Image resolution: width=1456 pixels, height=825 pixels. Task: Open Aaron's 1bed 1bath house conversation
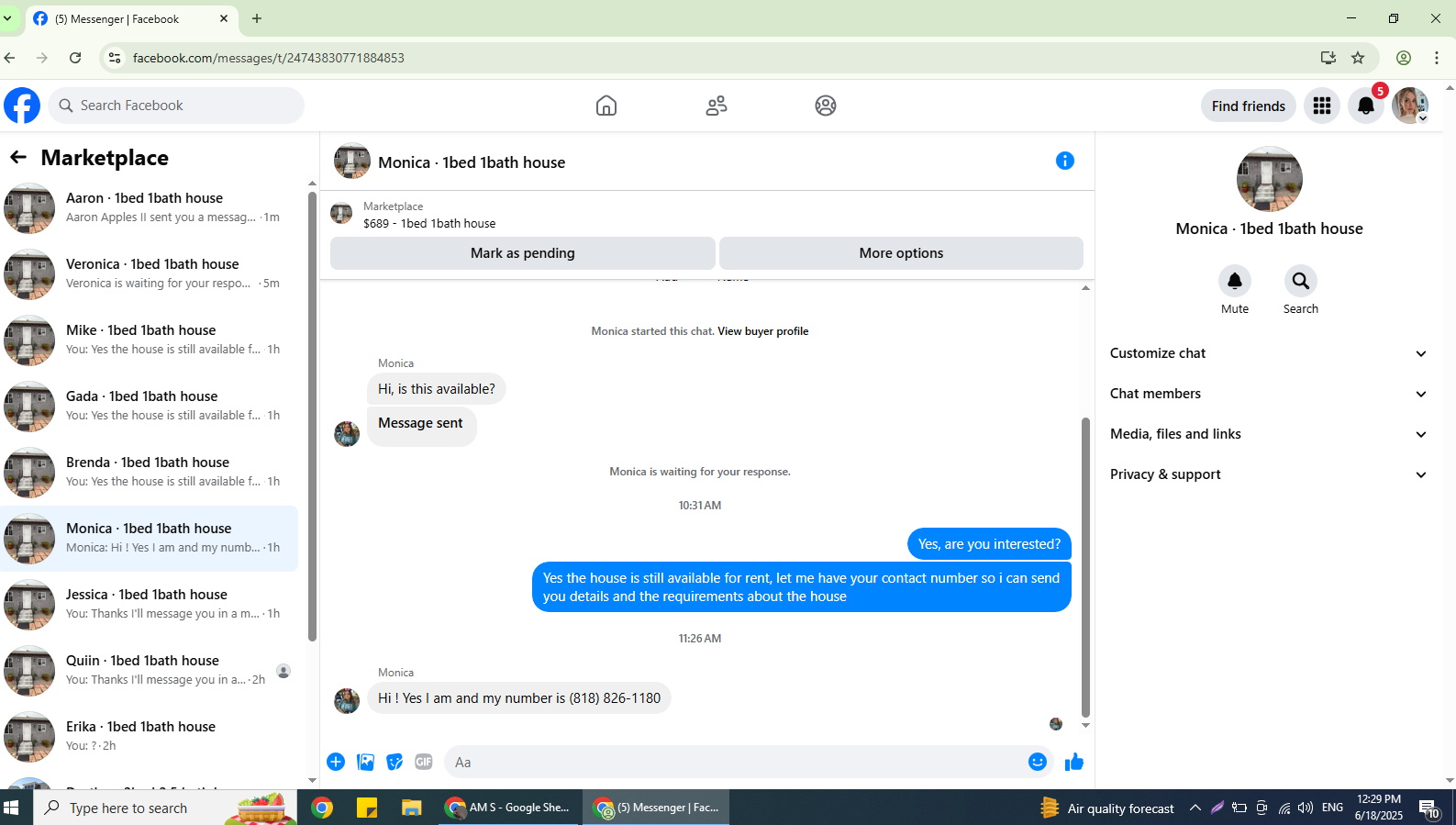[150, 208]
